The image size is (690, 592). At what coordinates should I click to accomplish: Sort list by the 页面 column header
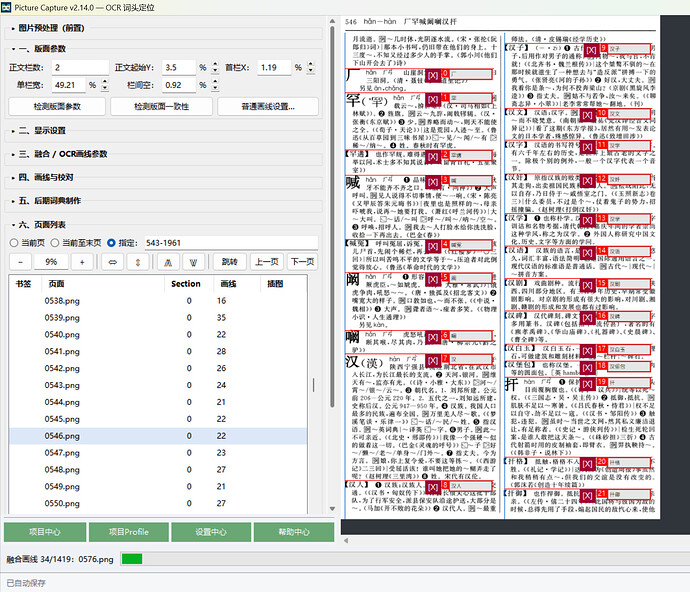(x=56, y=284)
